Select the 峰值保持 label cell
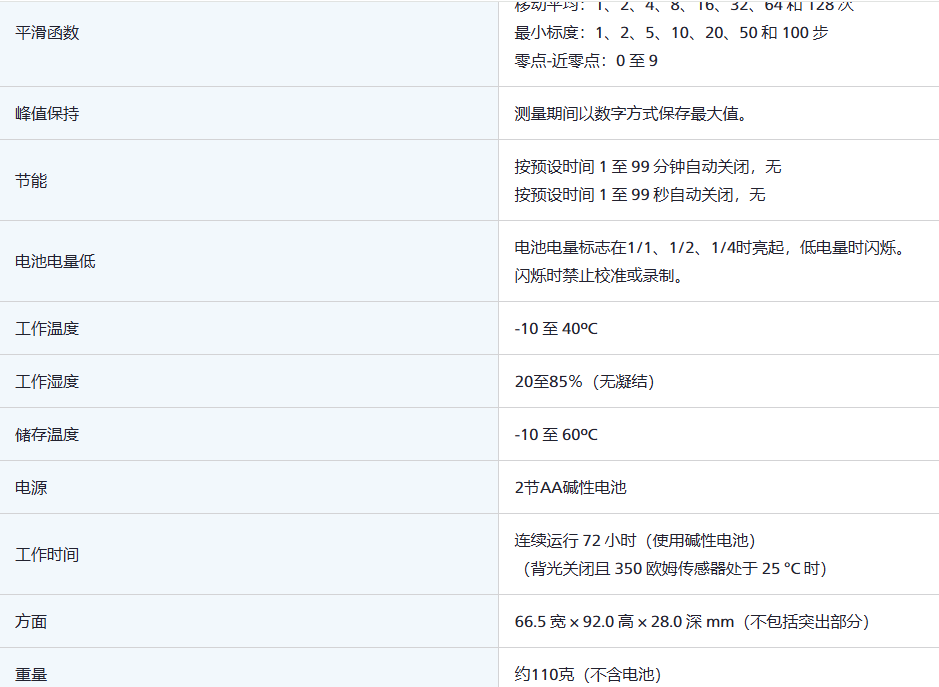 [47, 114]
